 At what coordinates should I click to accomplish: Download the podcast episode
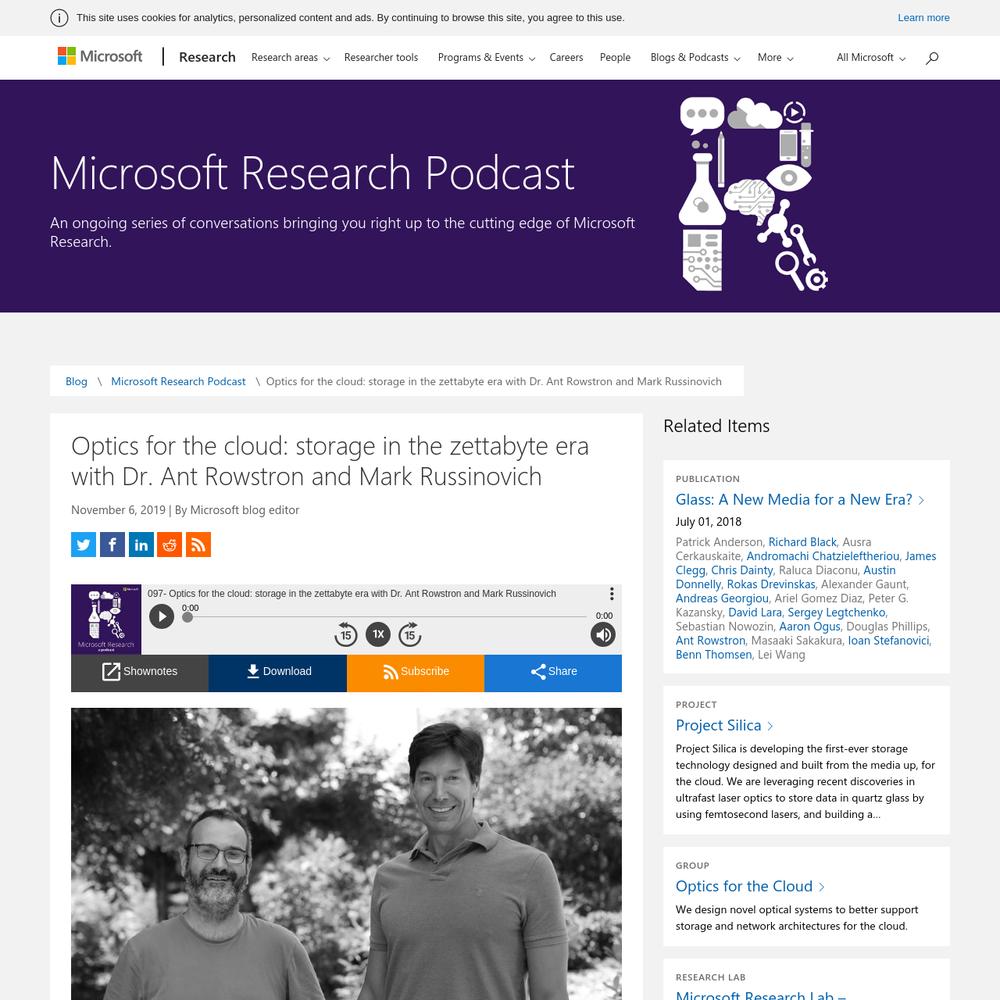pos(278,672)
